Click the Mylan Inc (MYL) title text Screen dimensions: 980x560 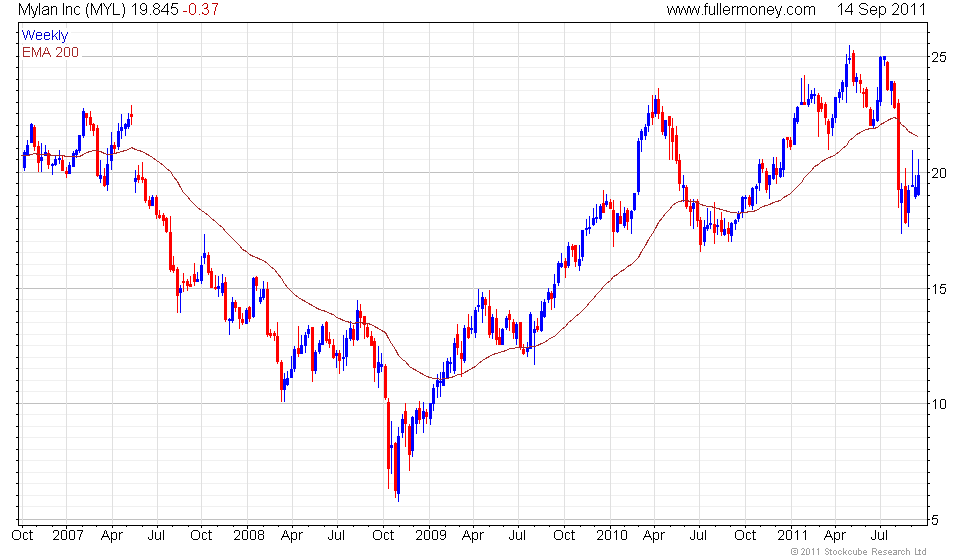pyautogui.click(x=72, y=10)
